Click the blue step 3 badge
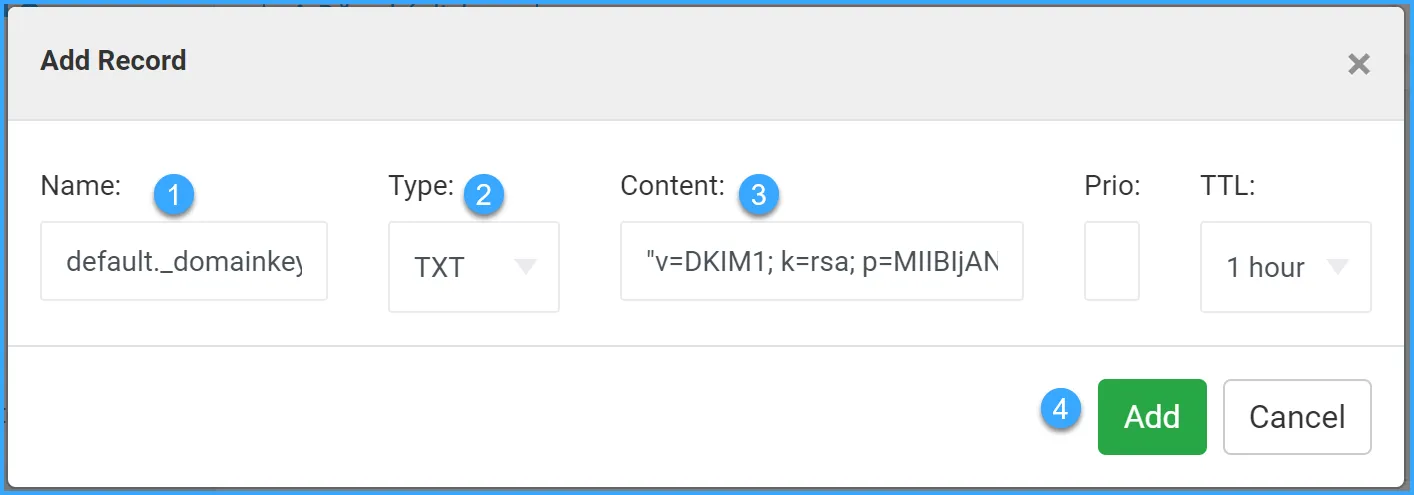 tap(758, 195)
